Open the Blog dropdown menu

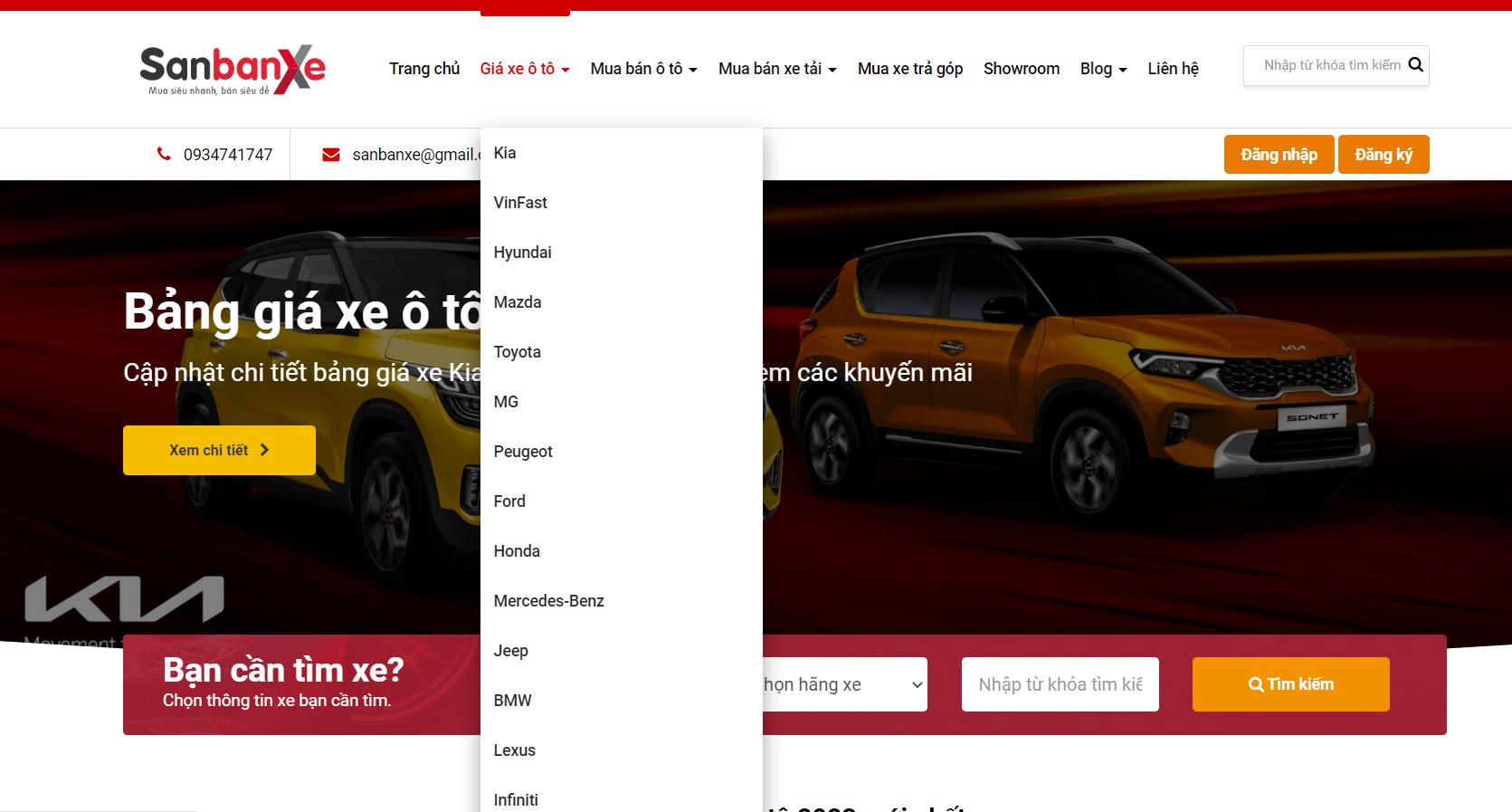(x=1102, y=69)
